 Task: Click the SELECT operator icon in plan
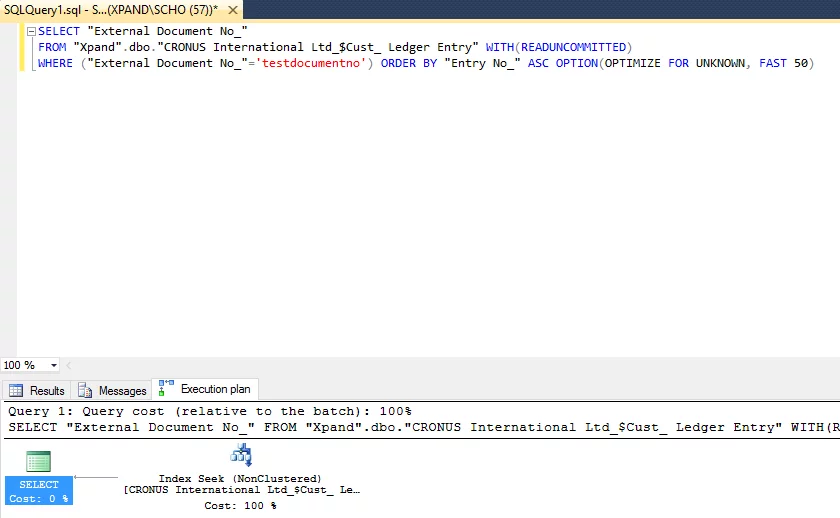coord(38,462)
